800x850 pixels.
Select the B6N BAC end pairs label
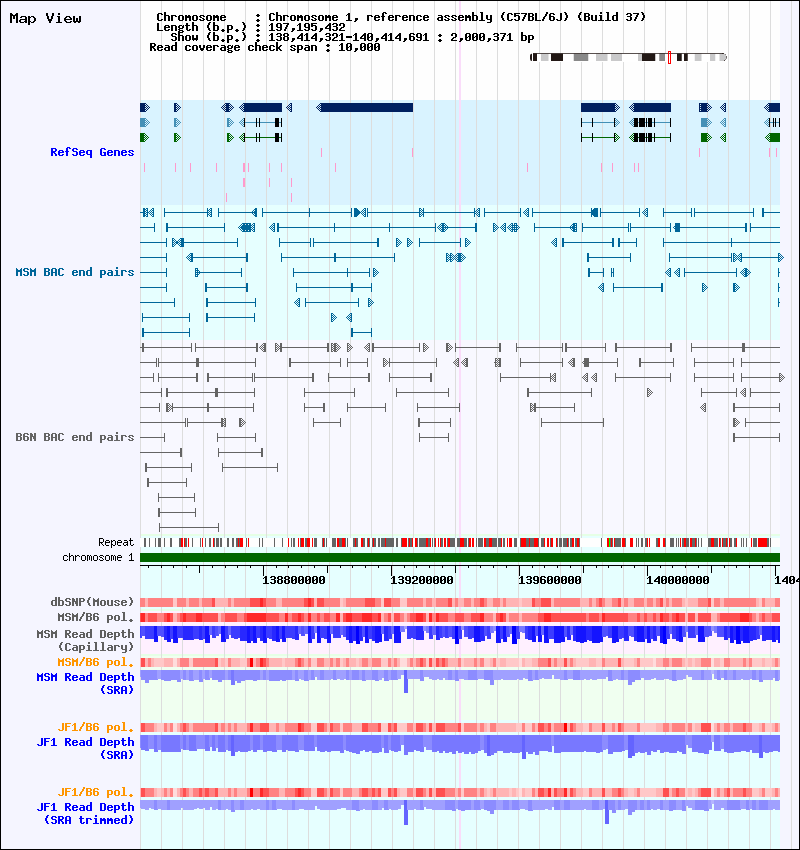click(75, 437)
